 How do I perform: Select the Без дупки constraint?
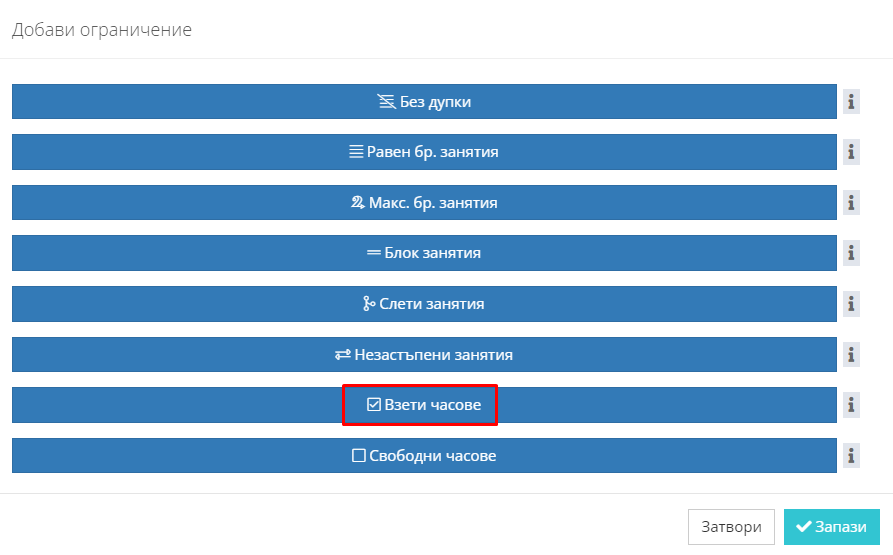click(x=424, y=102)
